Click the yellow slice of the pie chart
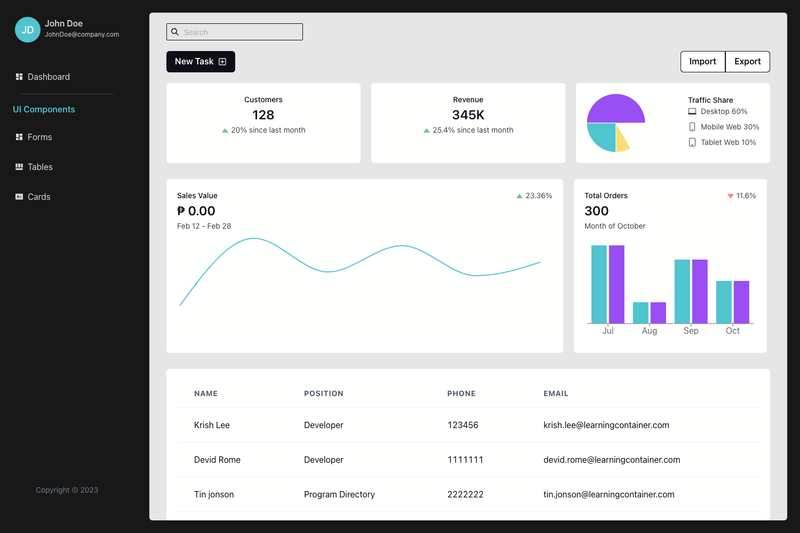 point(622,142)
